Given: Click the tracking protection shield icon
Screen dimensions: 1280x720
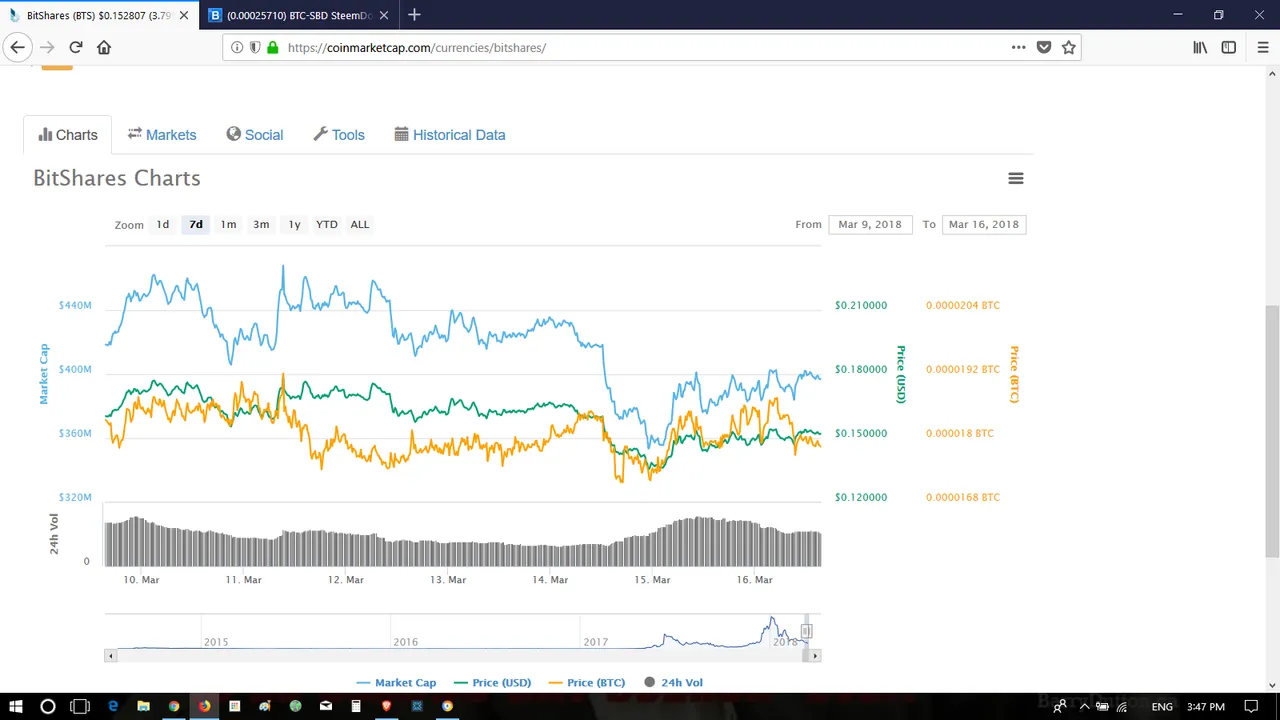Looking at the screenshot, I should 255,47.
